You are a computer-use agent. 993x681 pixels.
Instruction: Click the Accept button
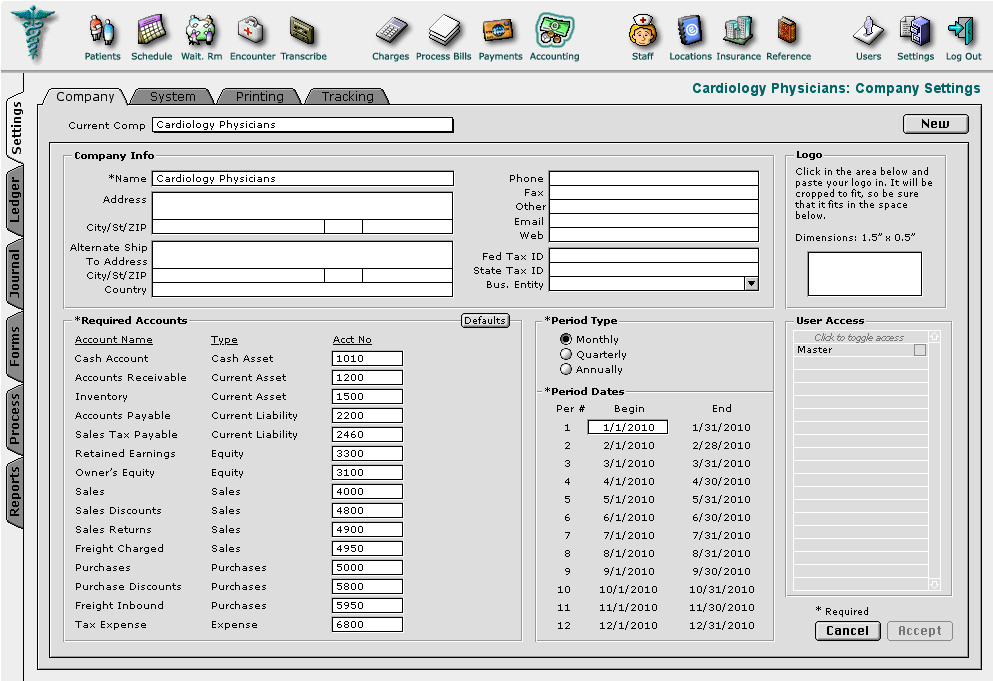pos(920,630)
